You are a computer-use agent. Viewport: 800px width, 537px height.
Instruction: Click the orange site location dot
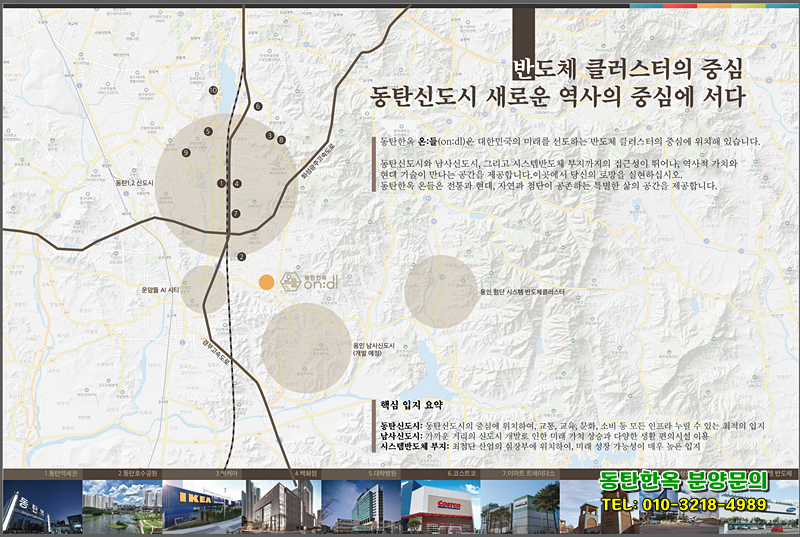[x=266, y=282]
